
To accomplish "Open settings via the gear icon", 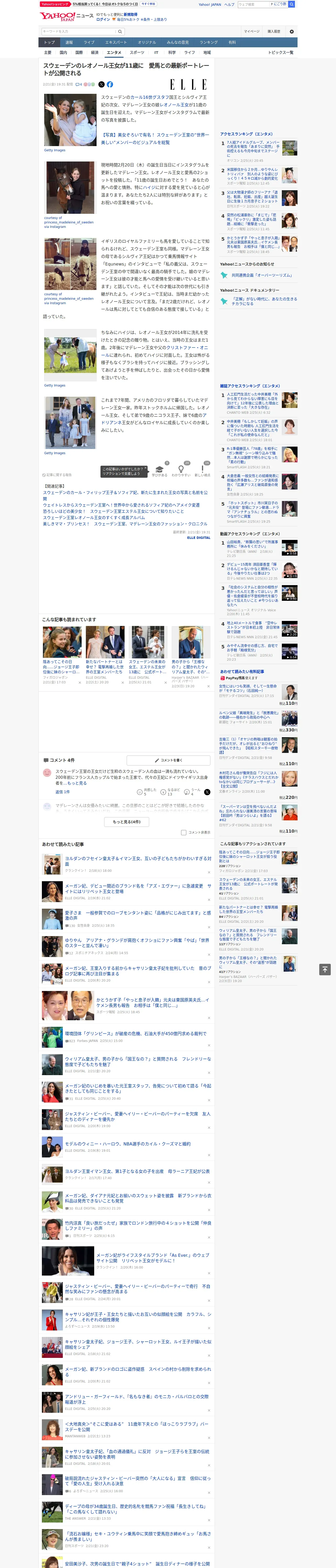I will click(292, 32).
